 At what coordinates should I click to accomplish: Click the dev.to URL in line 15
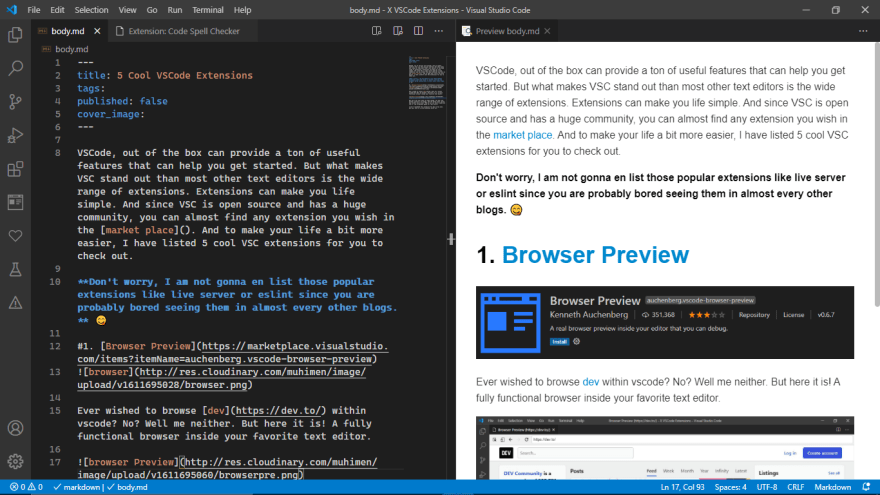point(278,411)
